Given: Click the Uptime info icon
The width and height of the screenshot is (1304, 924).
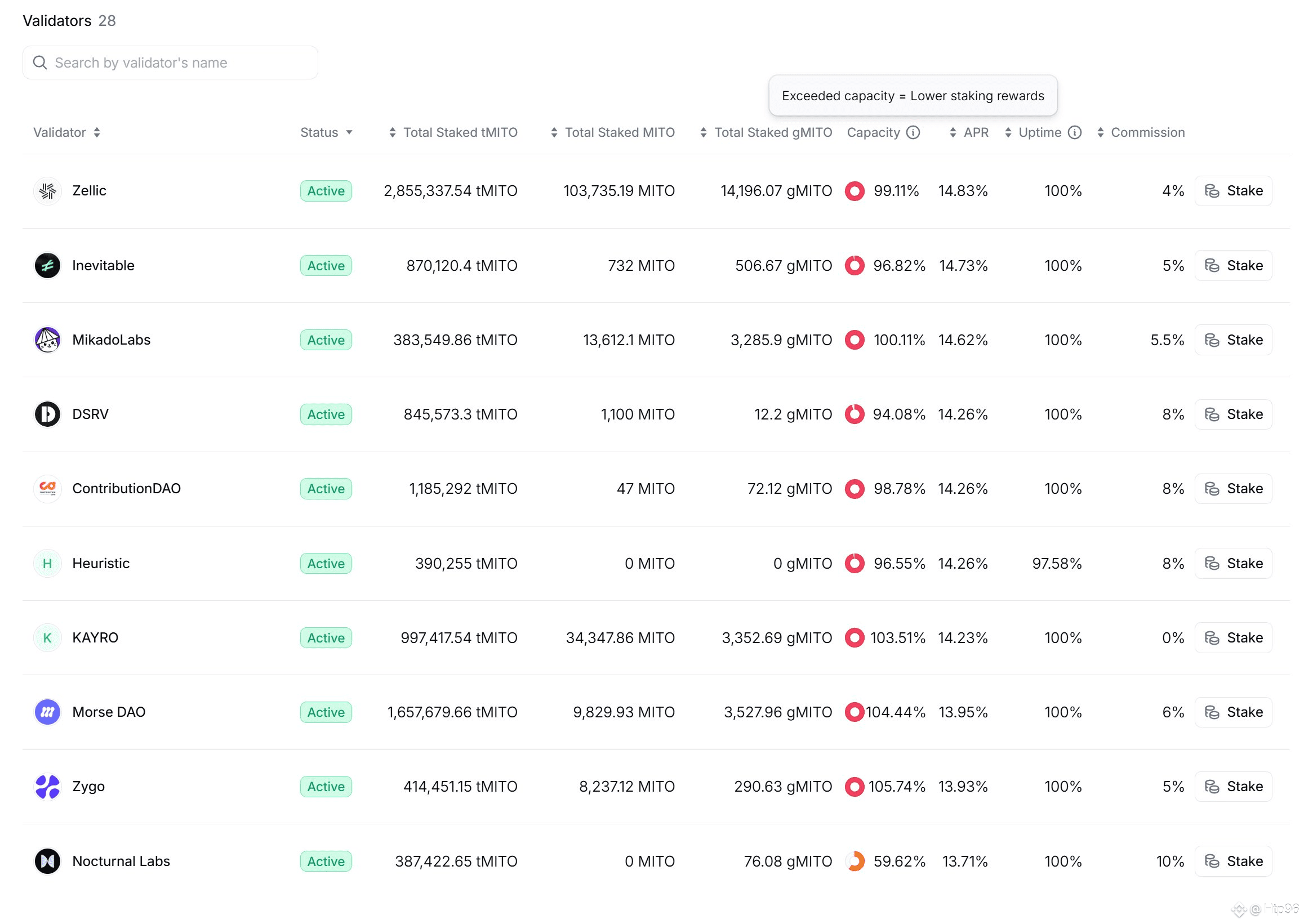Looking at the screenshot, I should click(1075, 132).
